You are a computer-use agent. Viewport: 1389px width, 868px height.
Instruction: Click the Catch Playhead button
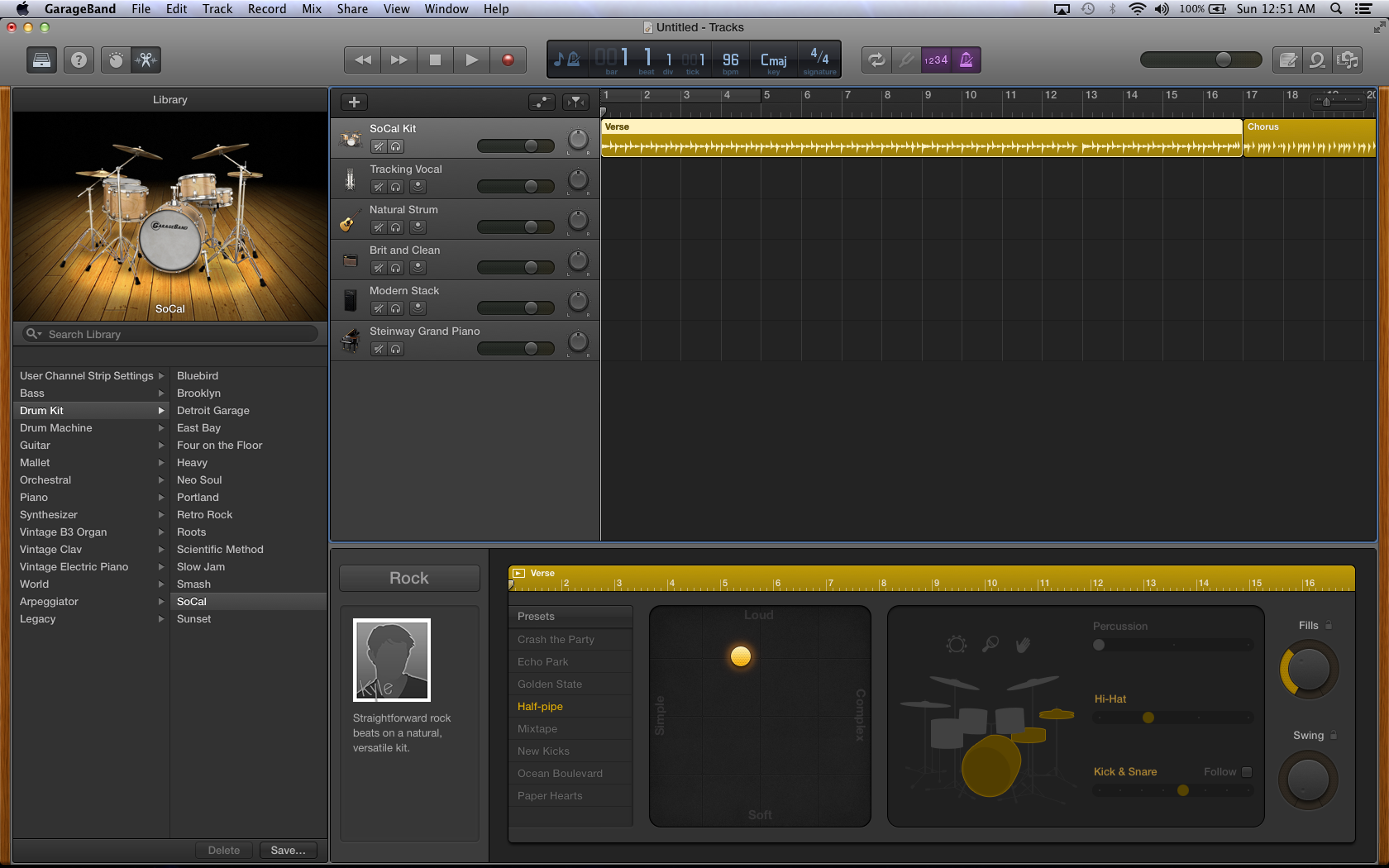tap(575, 102)
